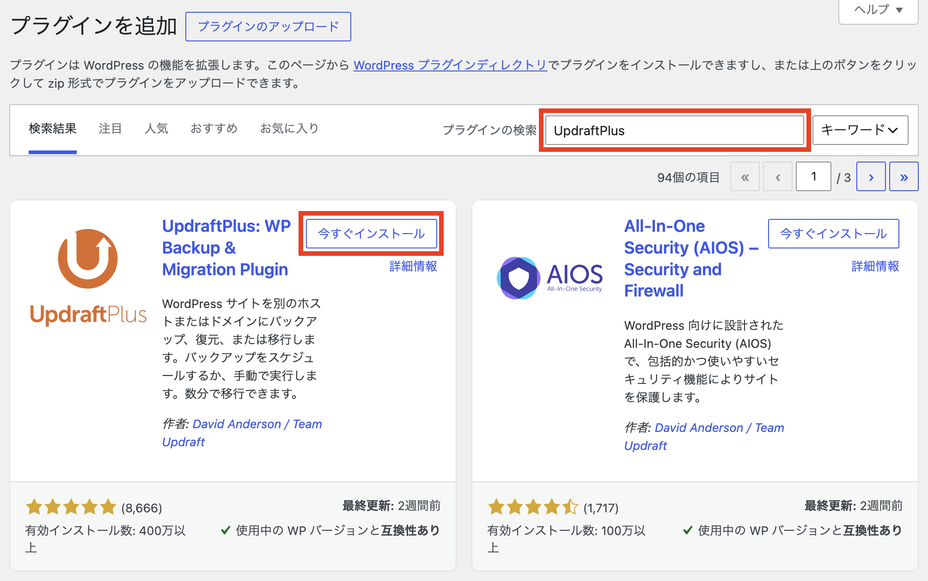Click 最終更新: 2週間前 on UpdraftPlus card
928x581 pixels.
tap(391, 506)
